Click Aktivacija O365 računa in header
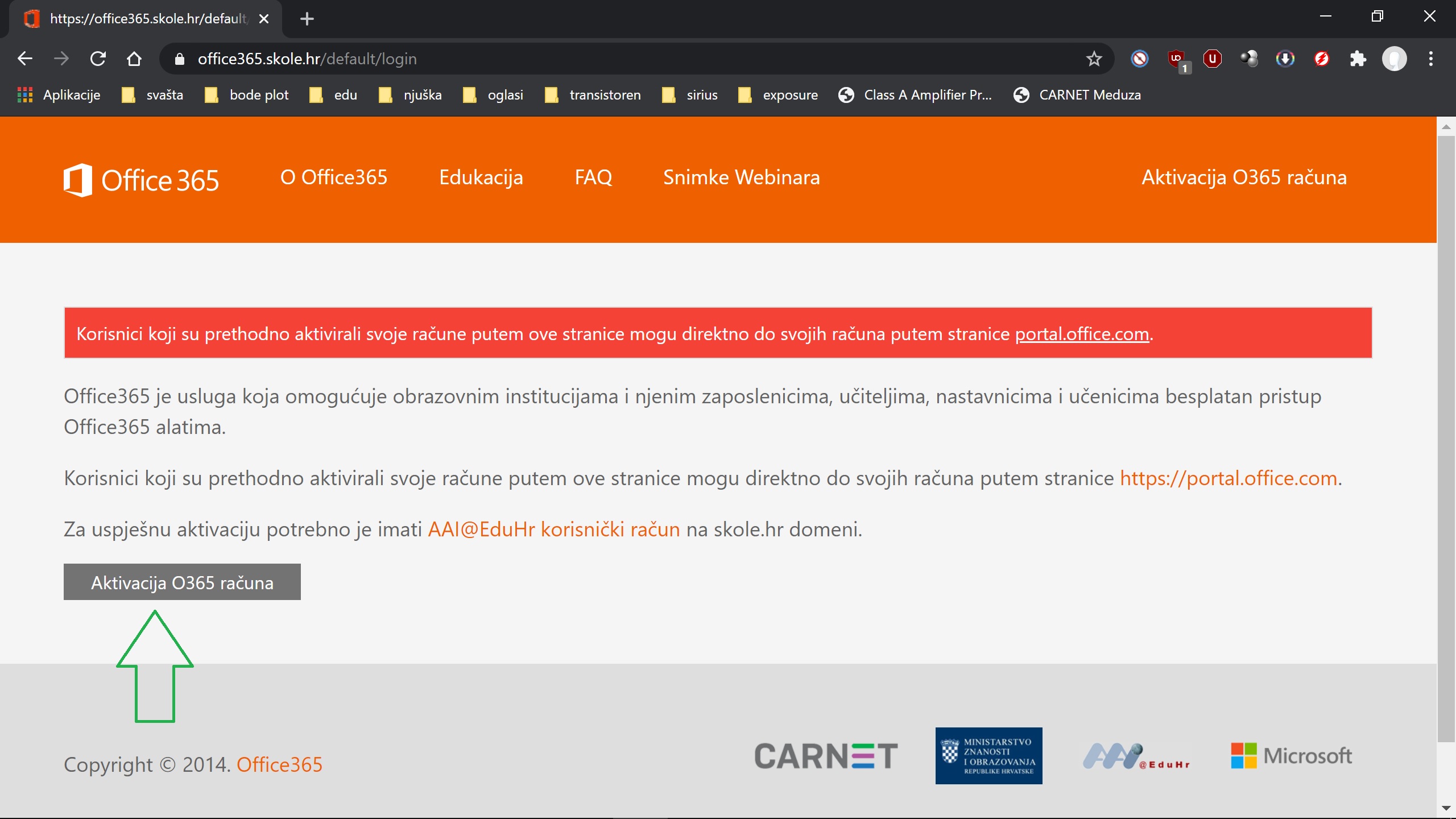The height and width of the screenshot is (819, 1456). (x=1244, y=177)
